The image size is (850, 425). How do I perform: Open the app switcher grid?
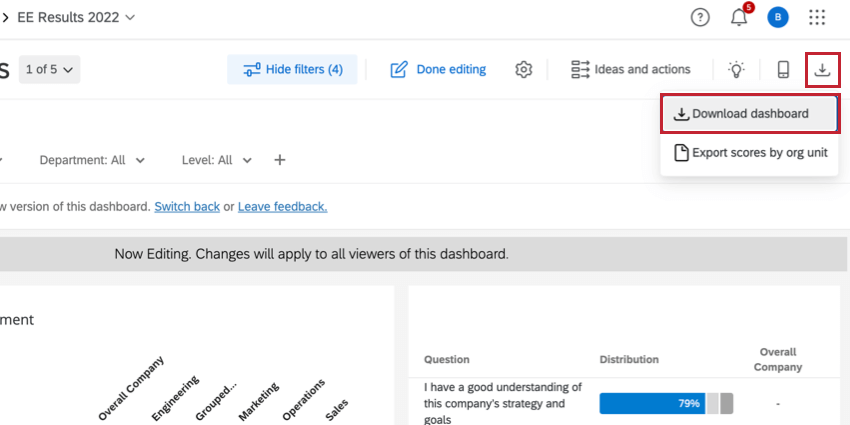click(817, 17)
